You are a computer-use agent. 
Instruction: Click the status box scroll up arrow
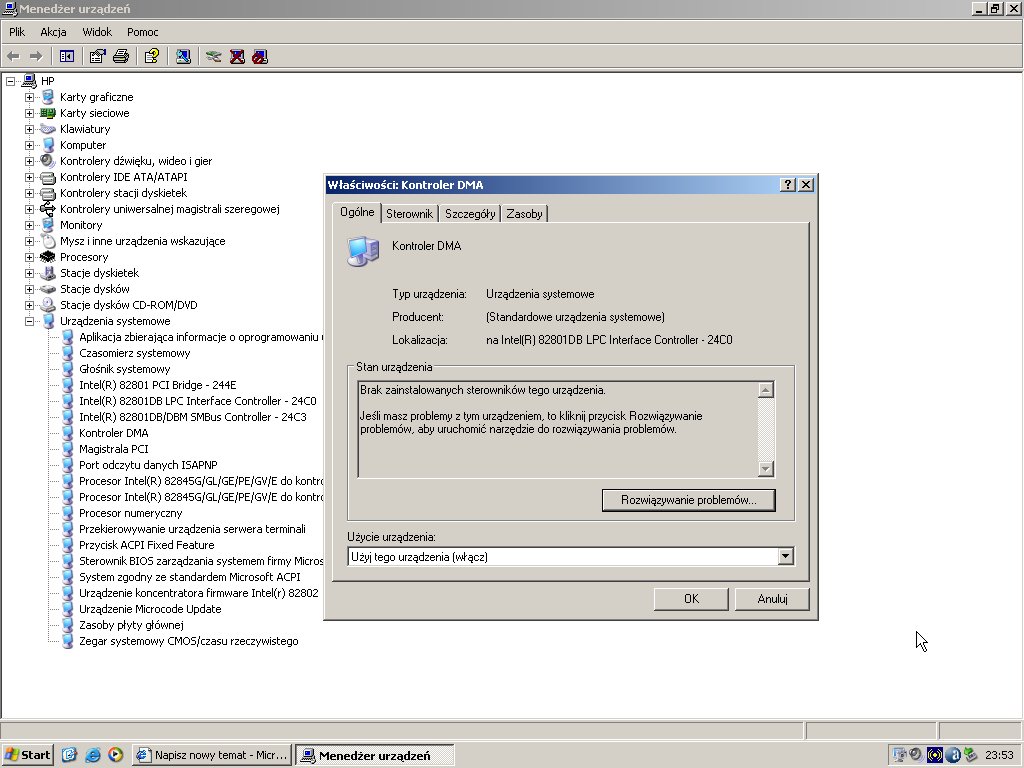tap(766, 390)
